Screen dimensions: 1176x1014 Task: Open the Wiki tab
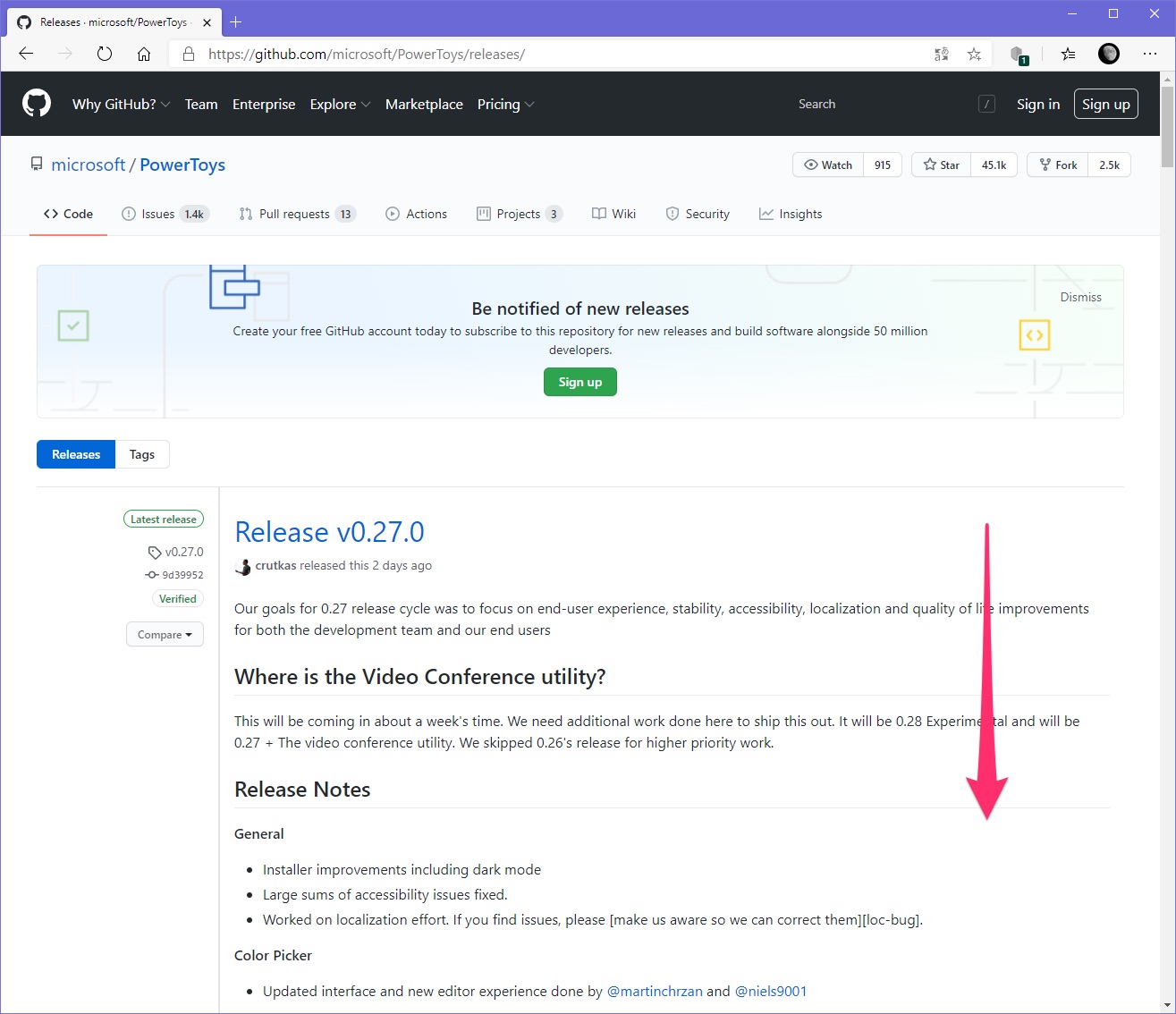[613, 214]
